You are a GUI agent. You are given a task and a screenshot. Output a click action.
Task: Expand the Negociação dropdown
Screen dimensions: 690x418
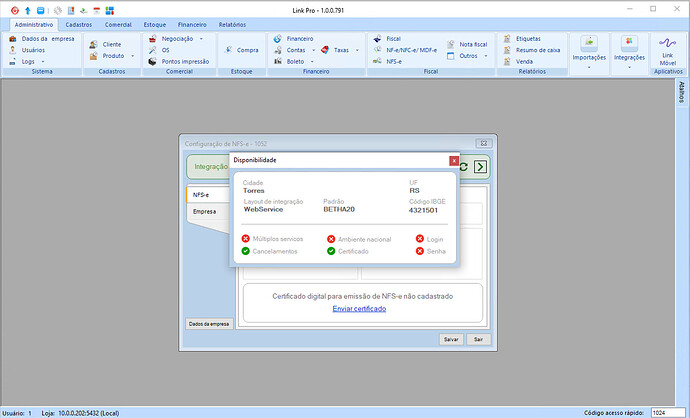click(x=200, y=38)
